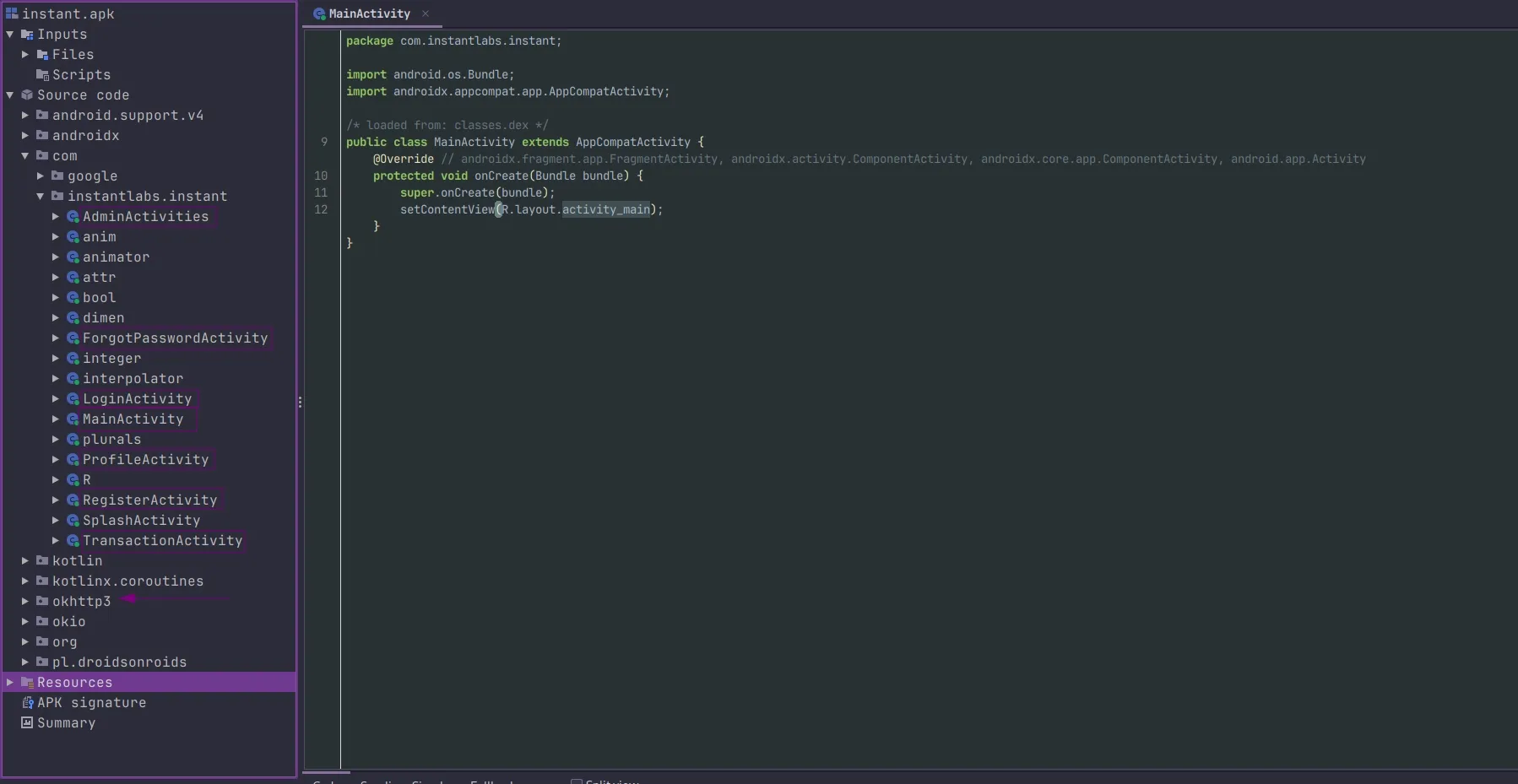
Task: Click the R class icon
Action: tap(73, 480)
